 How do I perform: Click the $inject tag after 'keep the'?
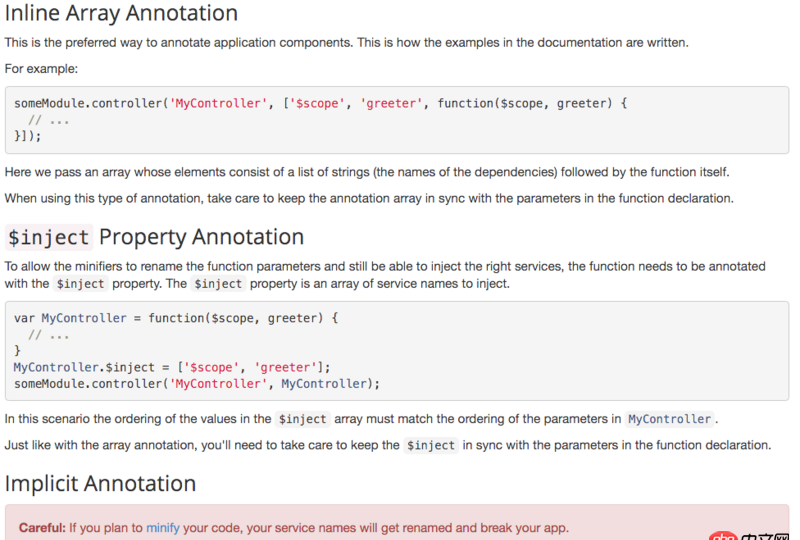pyautogui.click(x=431, y=445)
